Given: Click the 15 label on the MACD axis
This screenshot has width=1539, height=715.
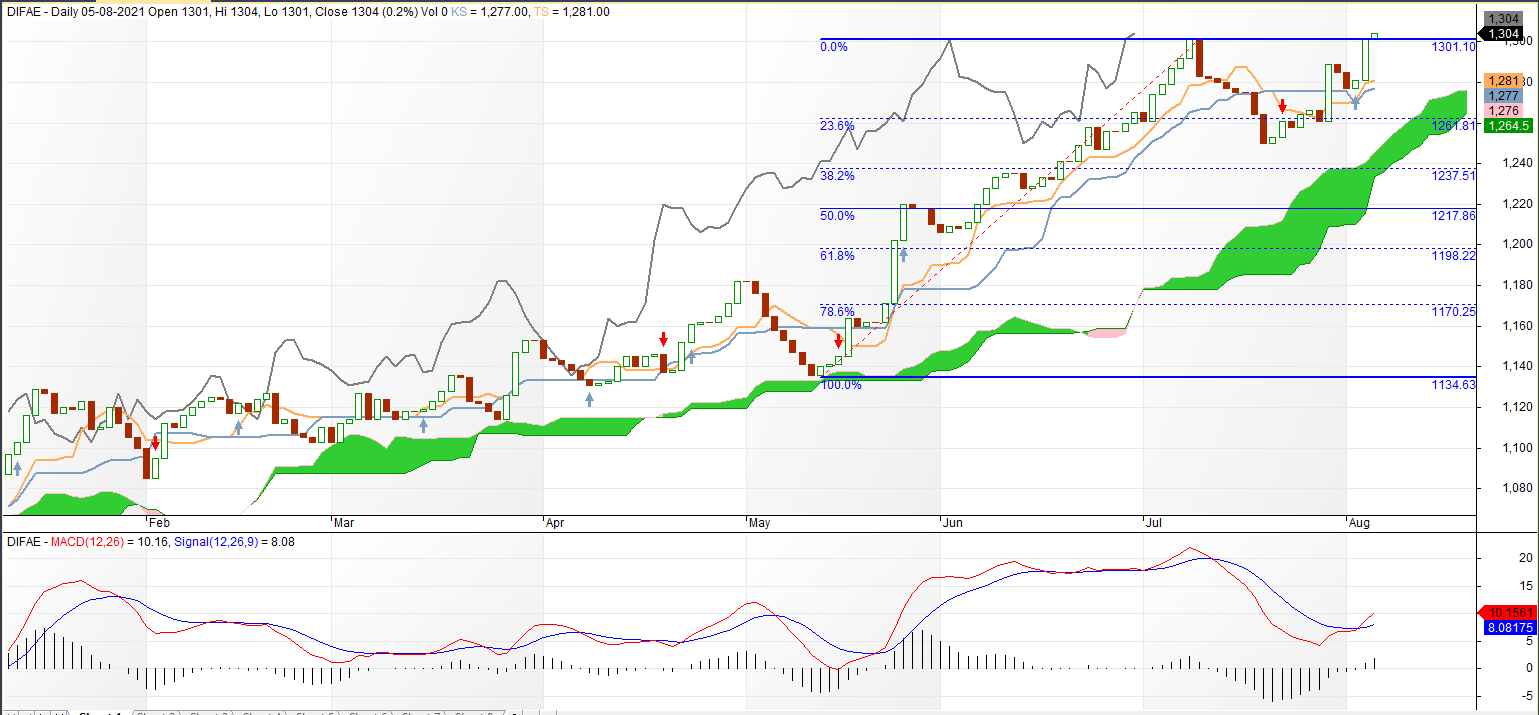Looking at the screenshot, I should (x=1527, y=585).
